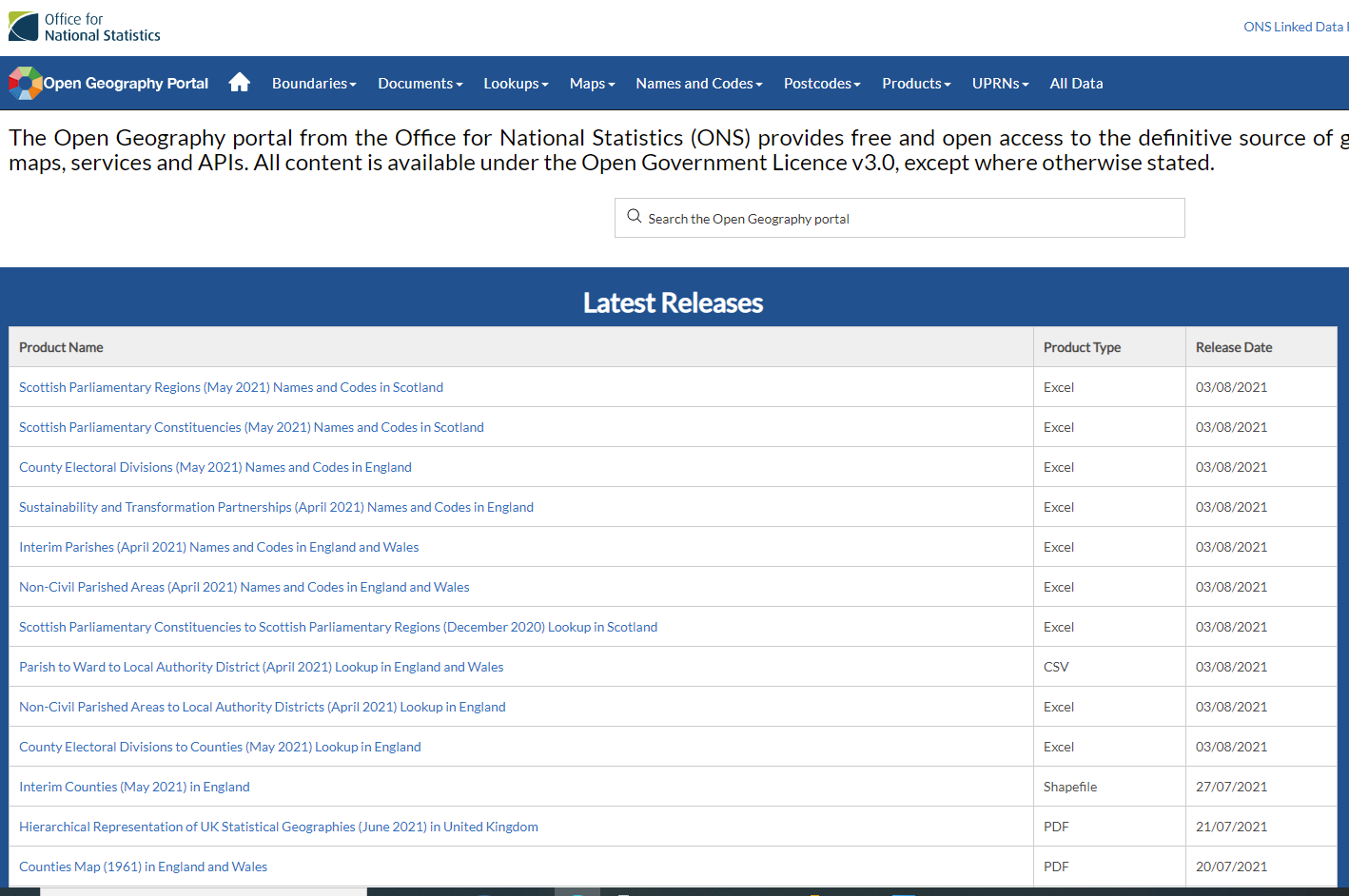Open Sustainability and Transformation Partnerships Names and Codes link

click(x=276, y=507)
